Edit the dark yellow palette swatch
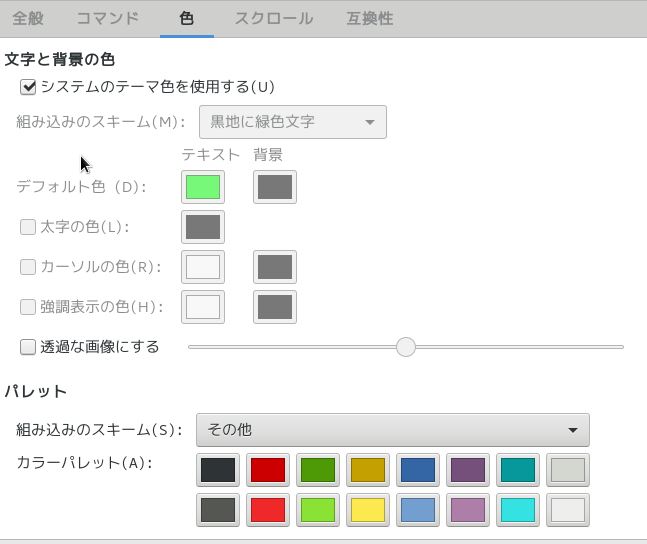The image size is (647, 544). click(x=368, y=470)
